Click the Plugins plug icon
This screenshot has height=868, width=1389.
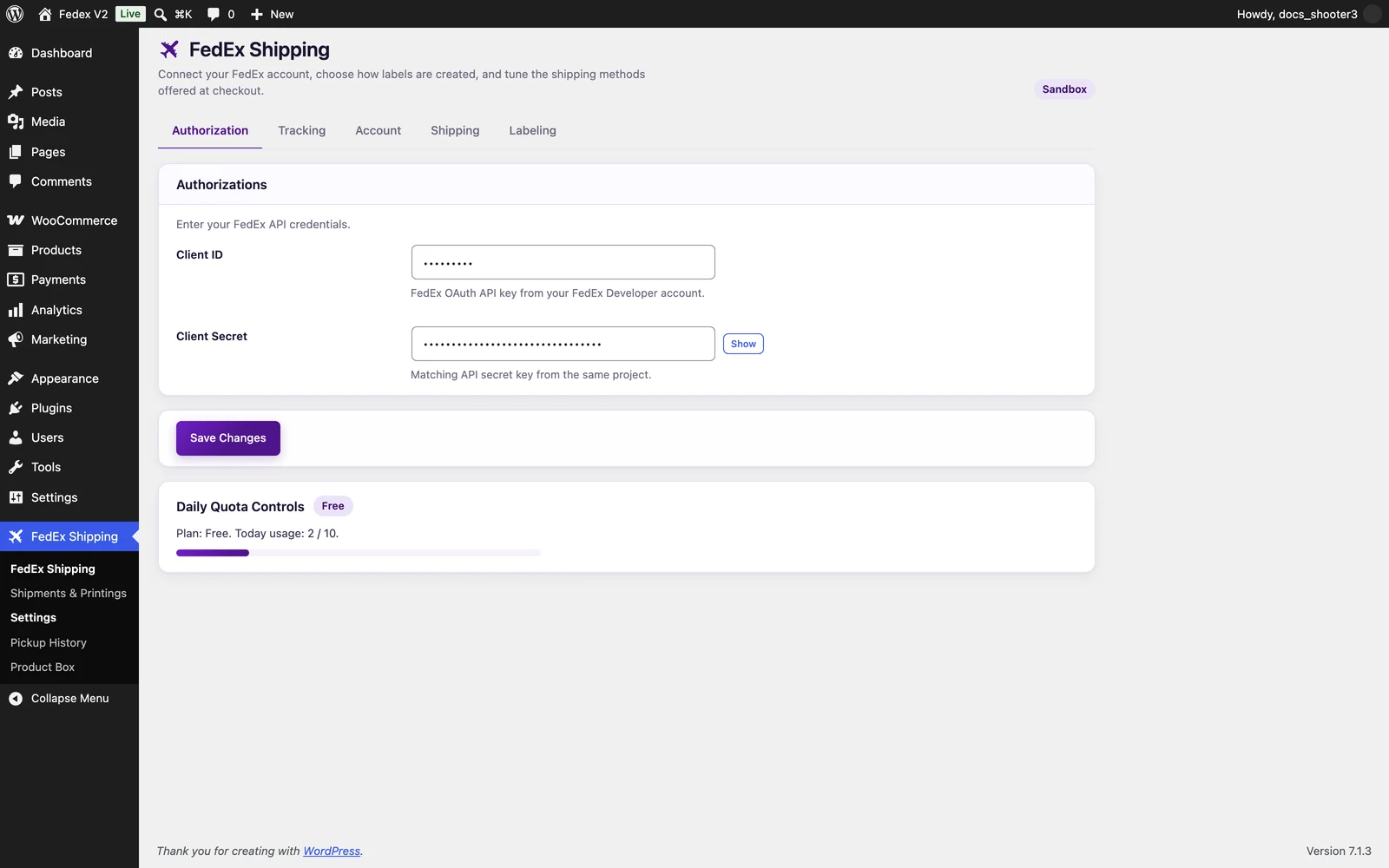(x=16, y=408)
